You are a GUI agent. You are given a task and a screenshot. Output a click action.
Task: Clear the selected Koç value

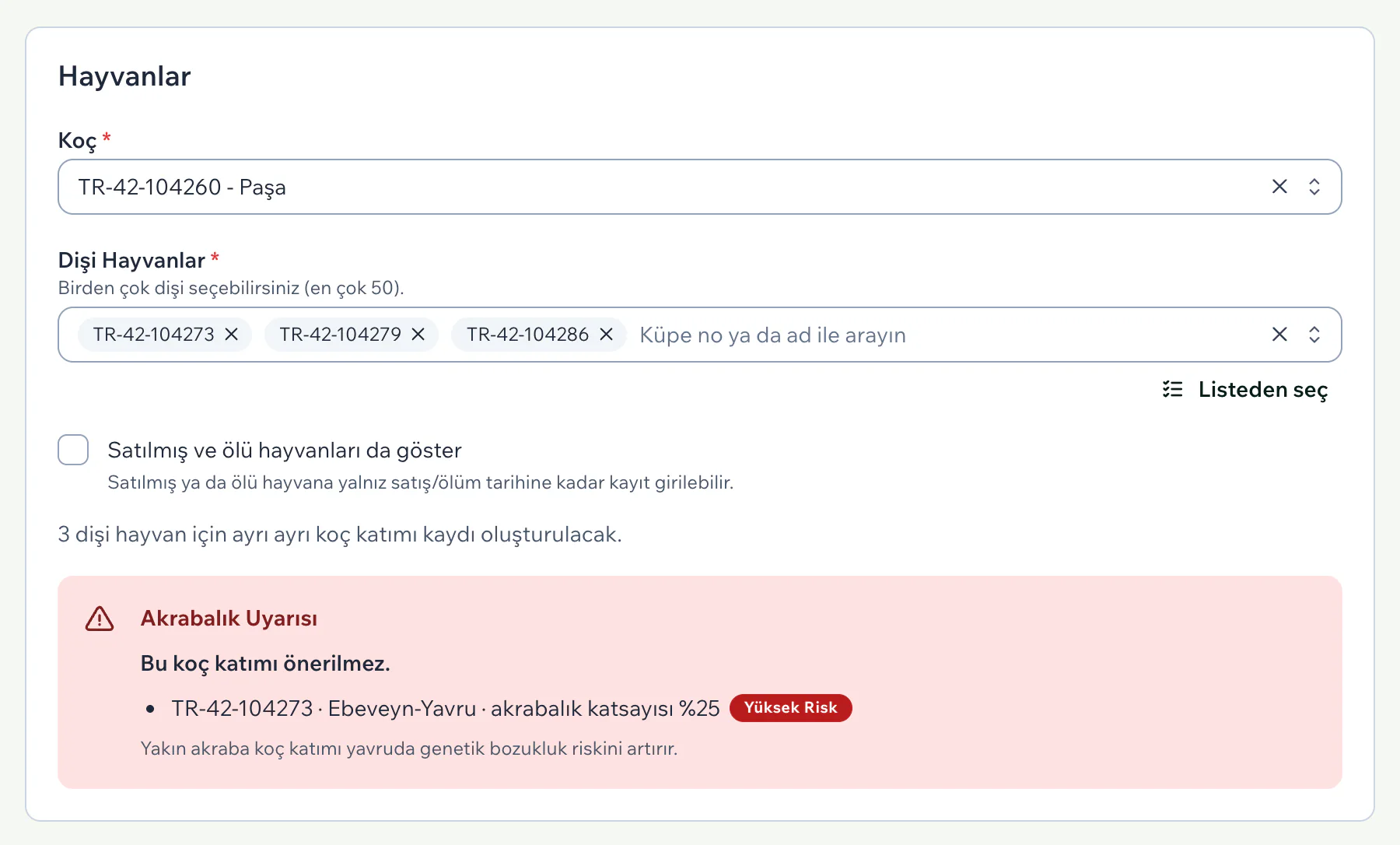point(1279,187)
